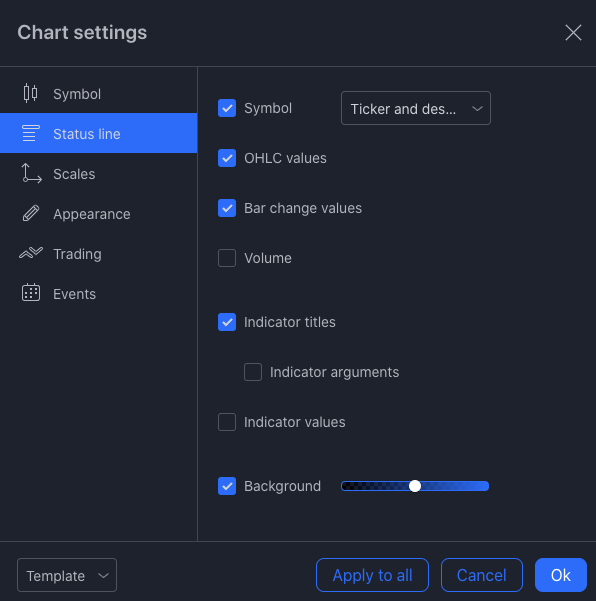Enable the Indicator arguments checkbox
596x601 pixels.
[253, 372]
